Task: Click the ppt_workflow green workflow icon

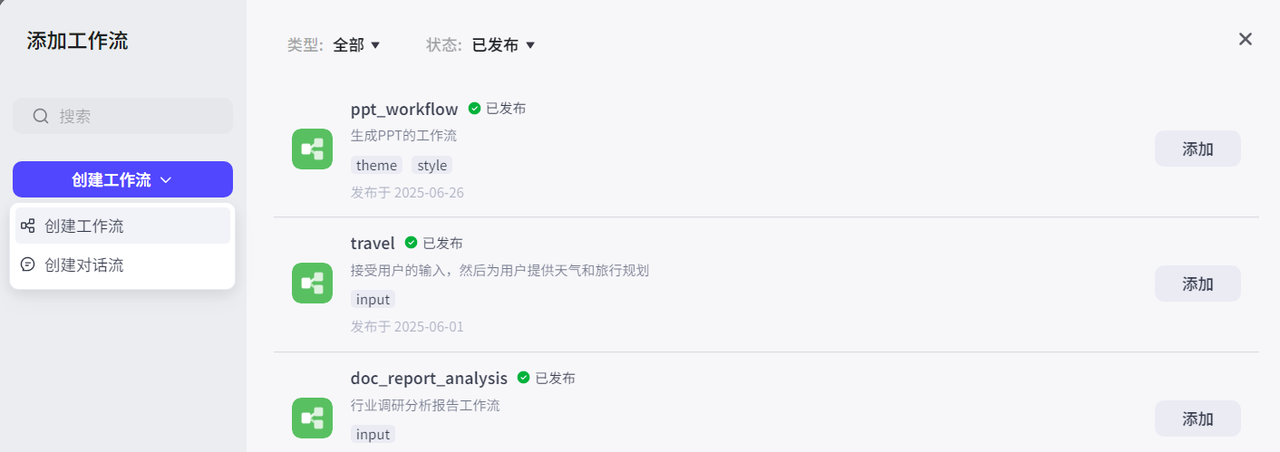Action: (312, 149)
